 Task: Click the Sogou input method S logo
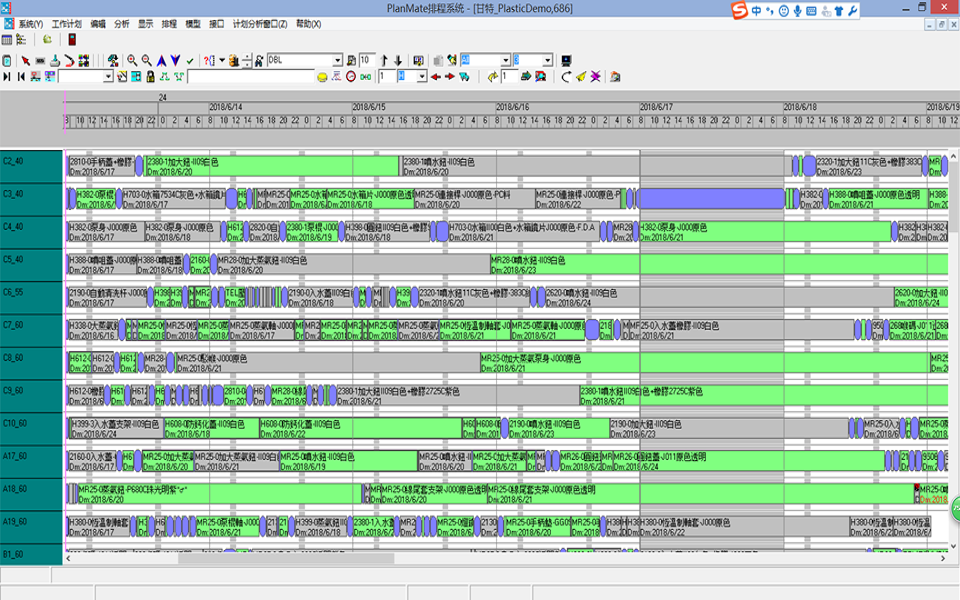[x=740, y=10]
